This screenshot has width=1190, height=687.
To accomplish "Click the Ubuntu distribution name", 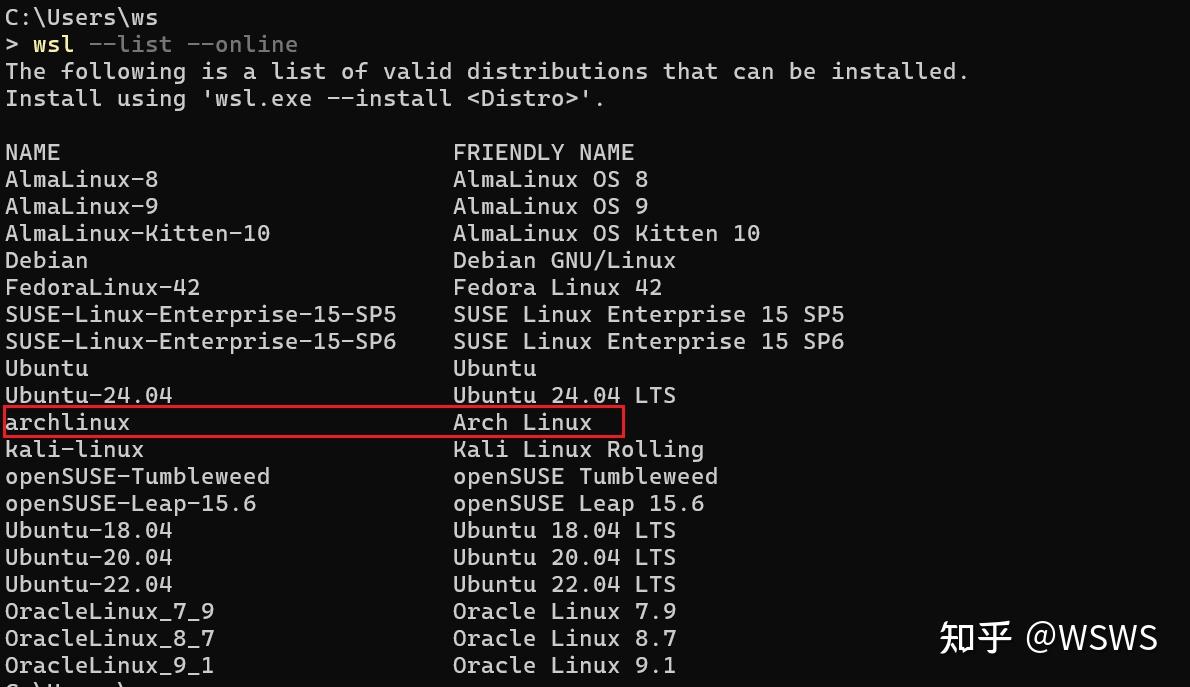I will [45, 368].
